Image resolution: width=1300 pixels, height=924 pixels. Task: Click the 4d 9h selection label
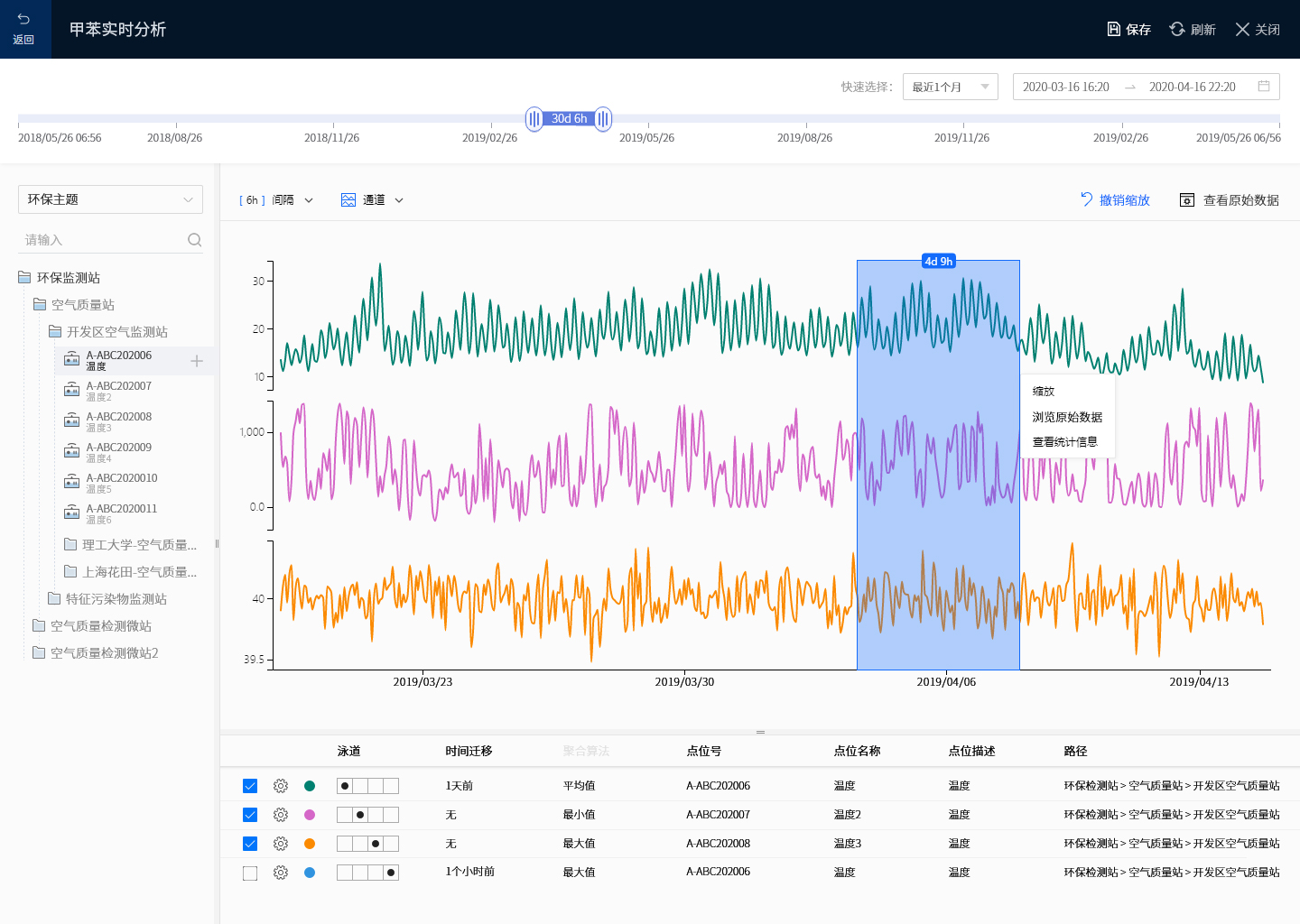[x=939, y=261]
